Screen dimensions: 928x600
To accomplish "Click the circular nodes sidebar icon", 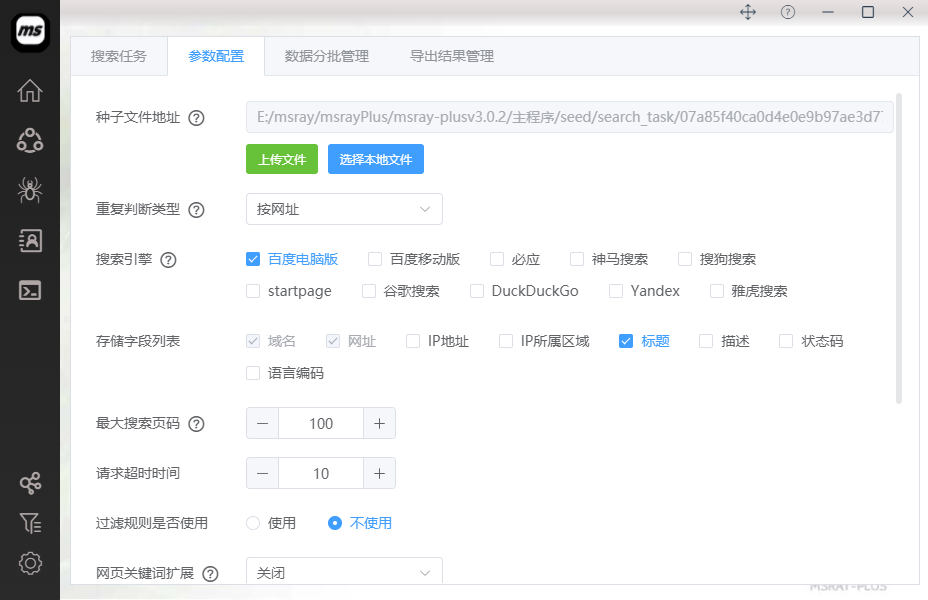I will pos(30,140).
